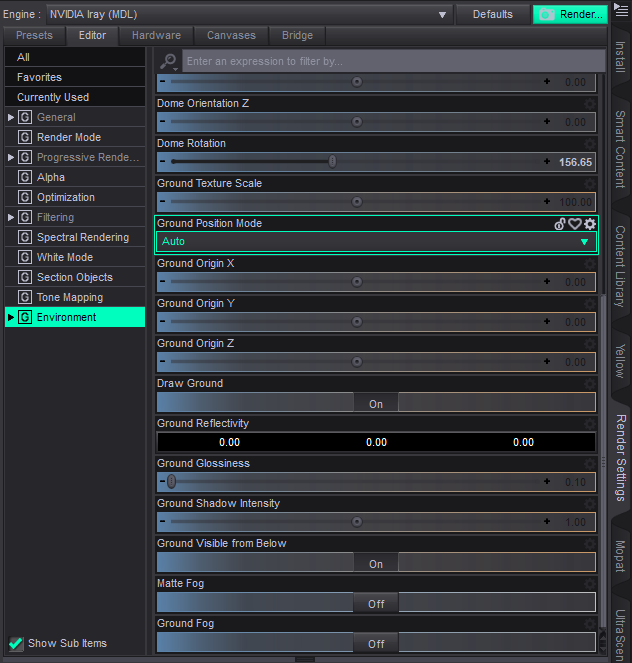Open the Smart Content side tab

pyautogui.click(x=620, y=149)
